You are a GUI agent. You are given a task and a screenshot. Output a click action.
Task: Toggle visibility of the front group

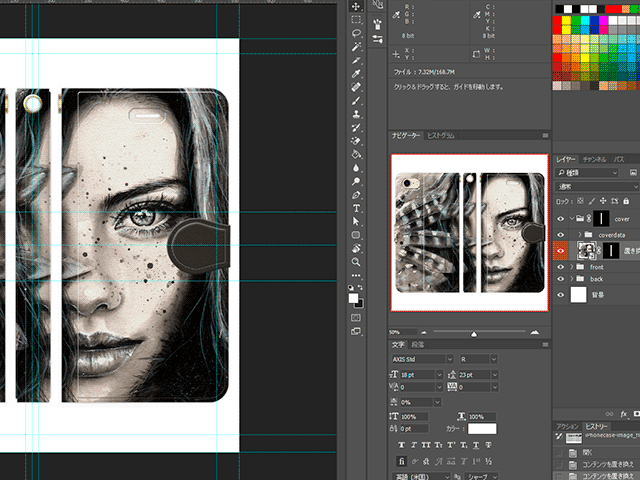tap(561, 267)
